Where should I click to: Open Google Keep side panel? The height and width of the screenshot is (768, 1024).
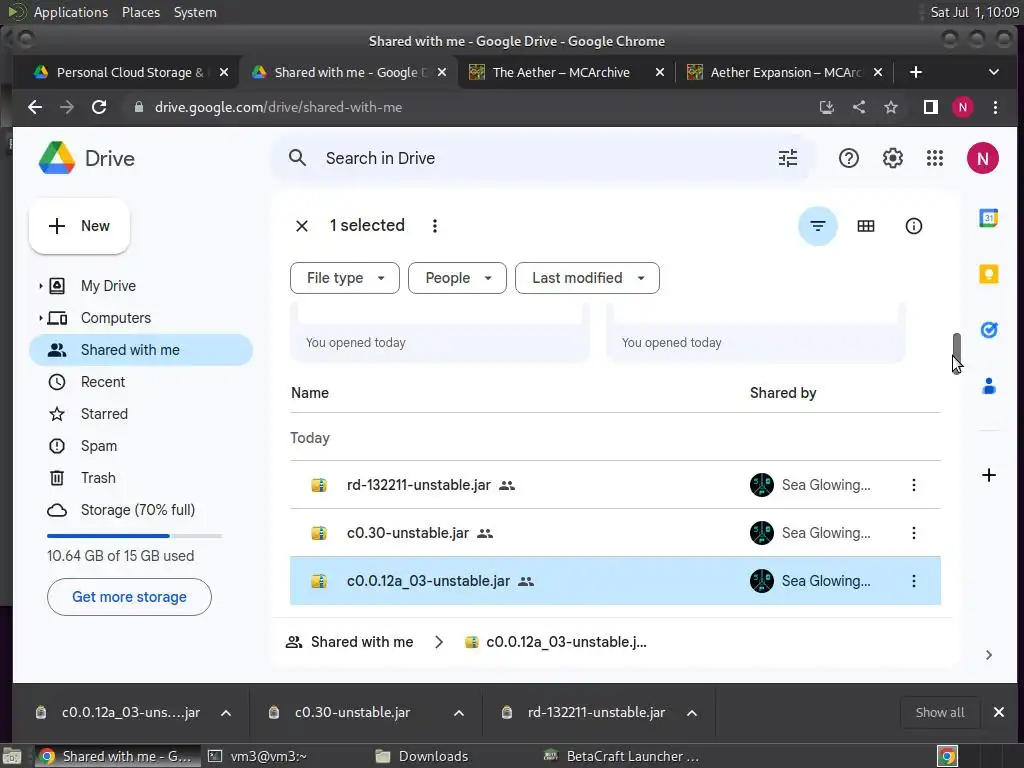click(x=988, y=274)
